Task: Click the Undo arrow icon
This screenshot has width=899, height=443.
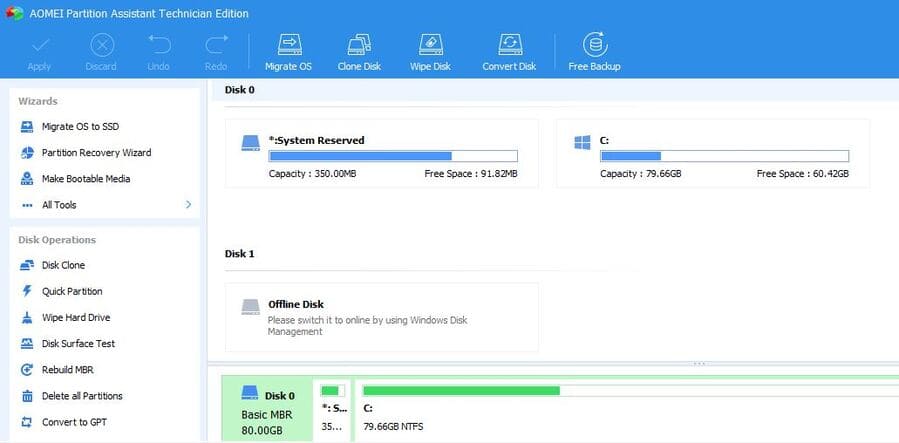Action: tap(159, 45)
